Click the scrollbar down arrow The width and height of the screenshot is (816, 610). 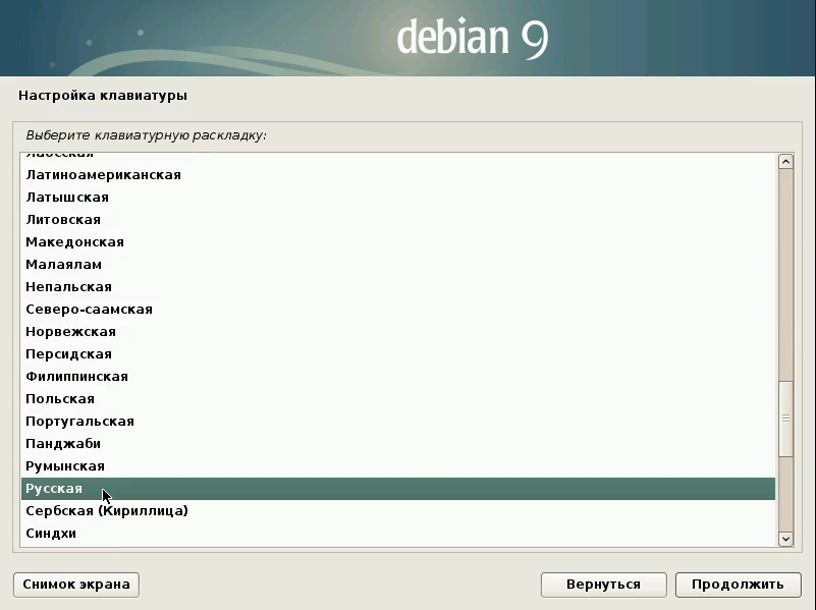[785, 539]
